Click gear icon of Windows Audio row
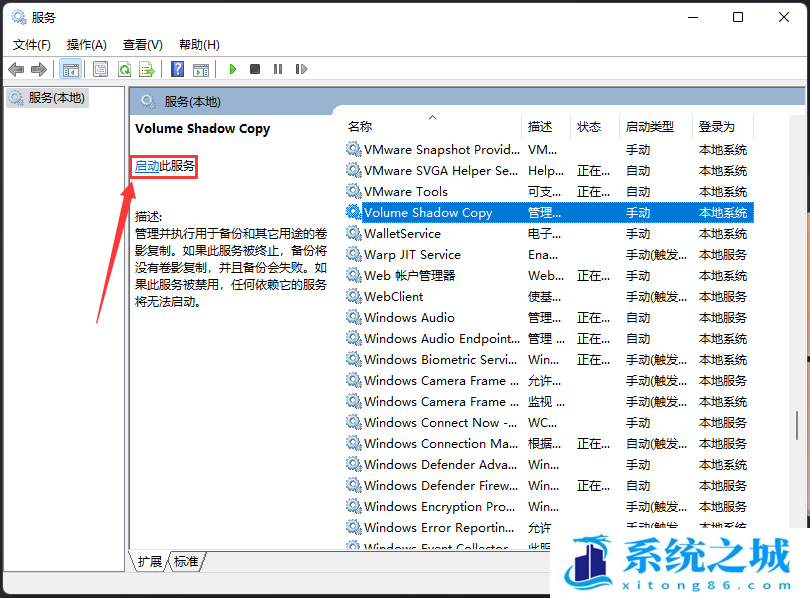Image resolution: width=810 pixels, height=598 pixels. pyautogui.click(x=353, y=317)
